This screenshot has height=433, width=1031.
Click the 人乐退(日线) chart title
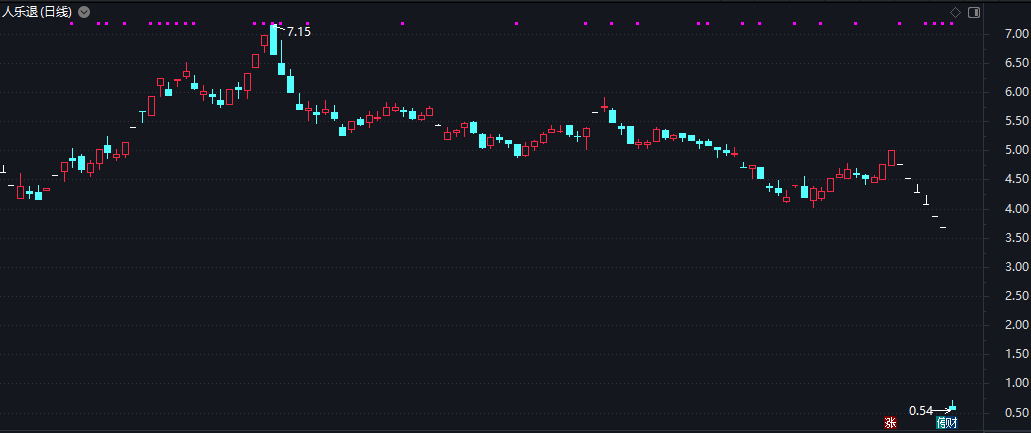coord(36,12)
